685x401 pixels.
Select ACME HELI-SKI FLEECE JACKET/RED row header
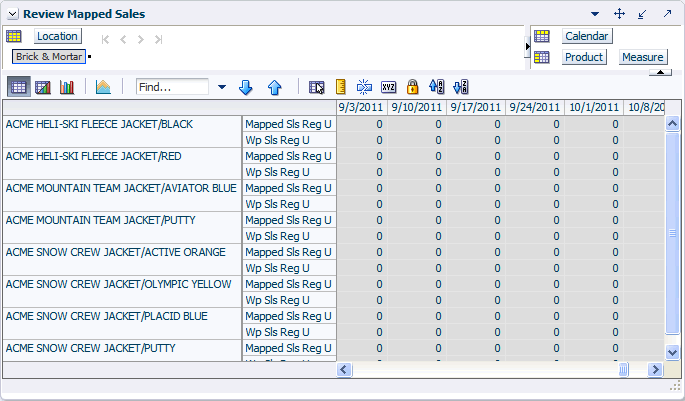point(122,164)
